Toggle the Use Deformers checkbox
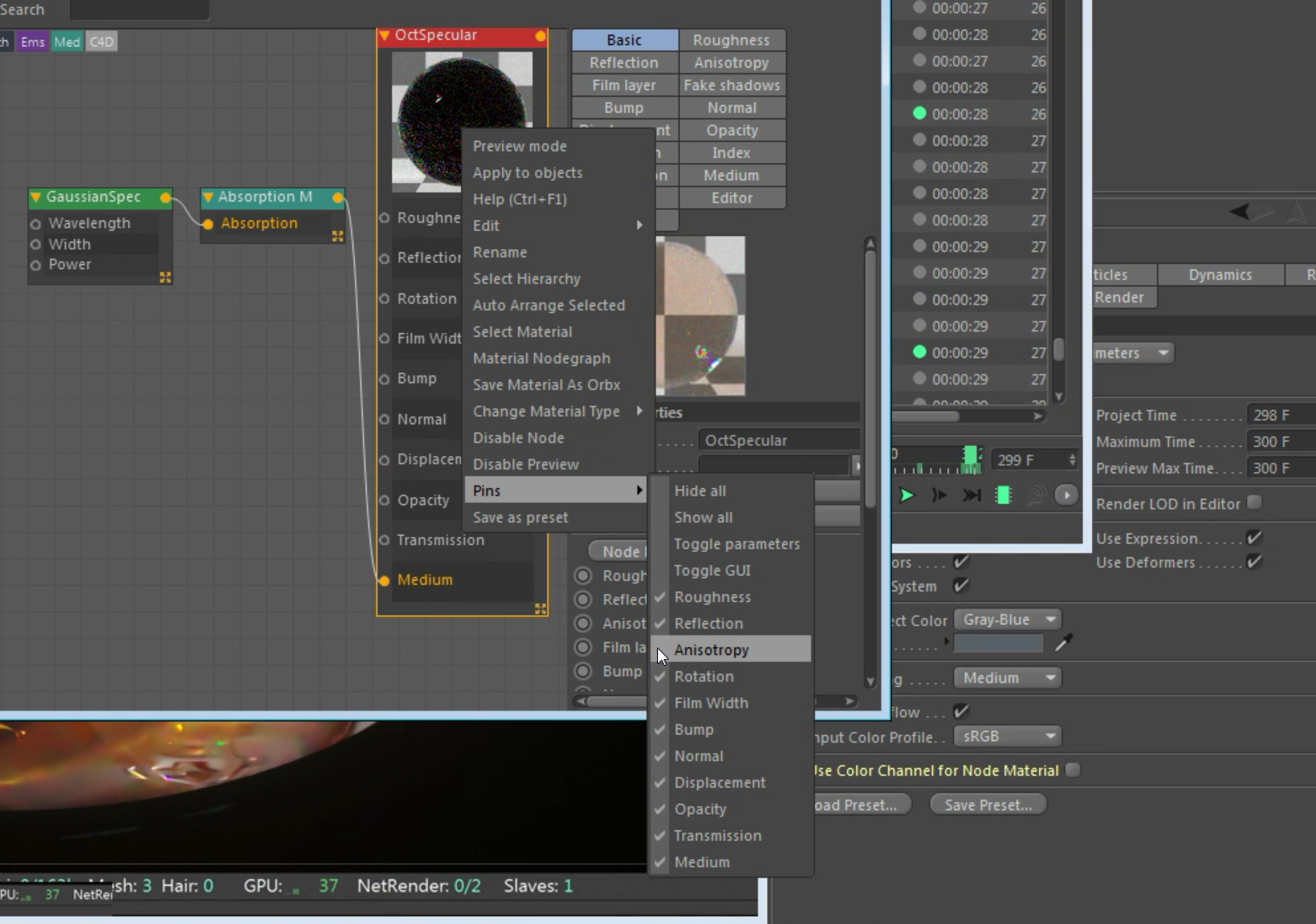The width and height of the screenshot is (1316, 924). 1254,562
